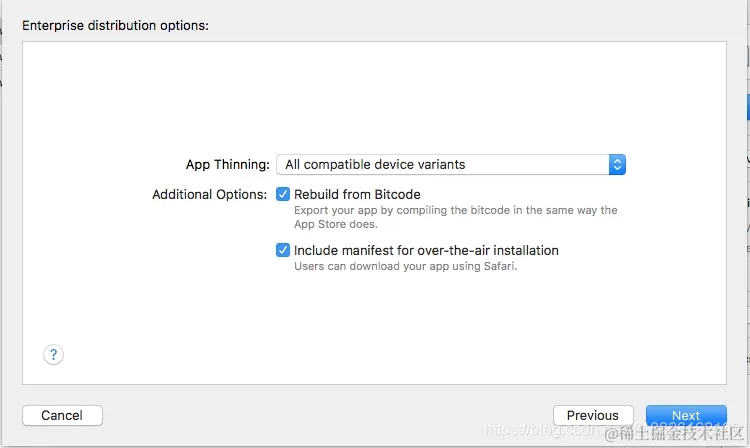Proceed with the blue Next button
Image resolution: width=750 pixels, height=448 pixels.
[x=686, y=415]
